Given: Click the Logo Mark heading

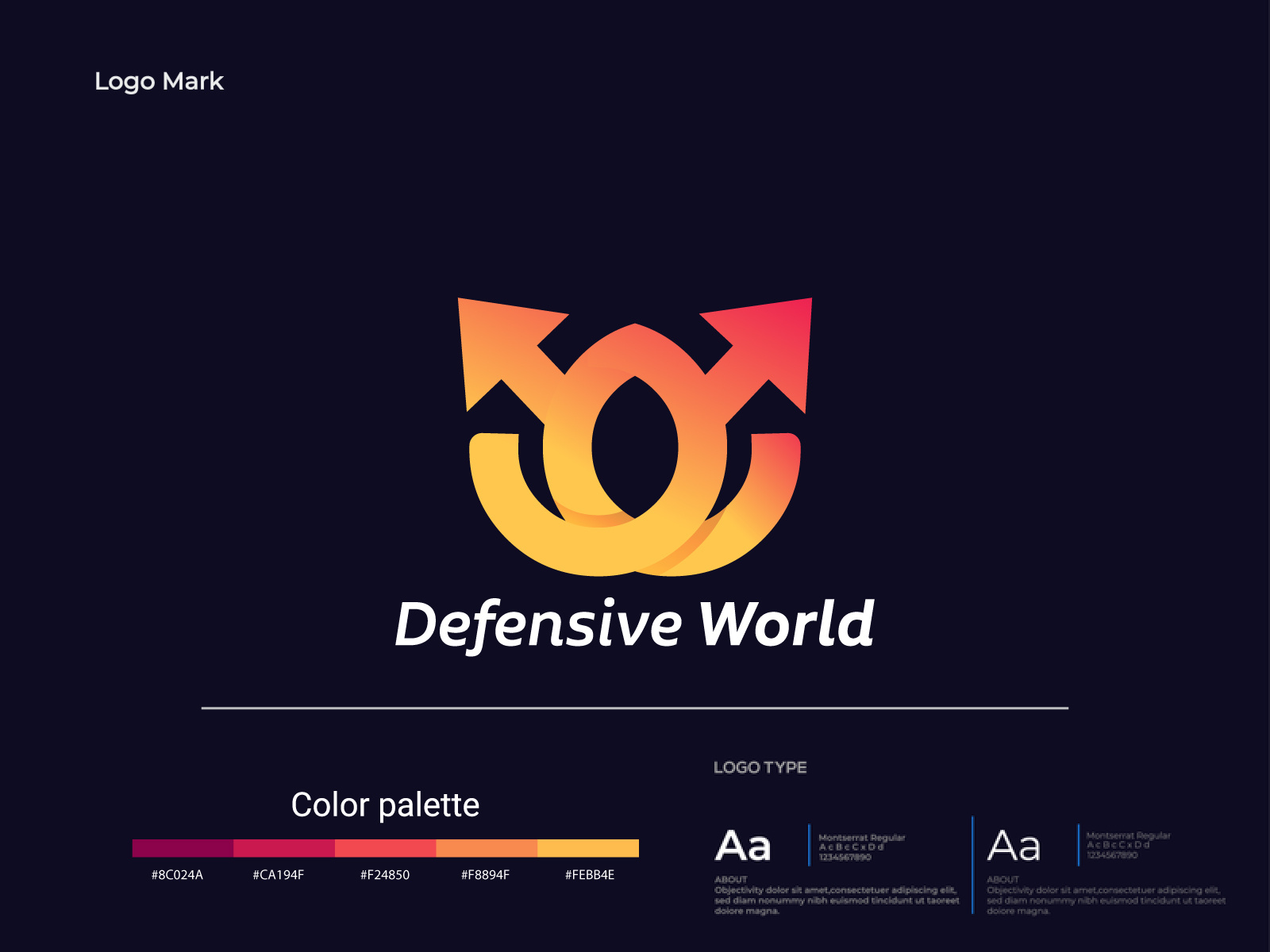Looking at the screenshot, I should coord(158,81).
